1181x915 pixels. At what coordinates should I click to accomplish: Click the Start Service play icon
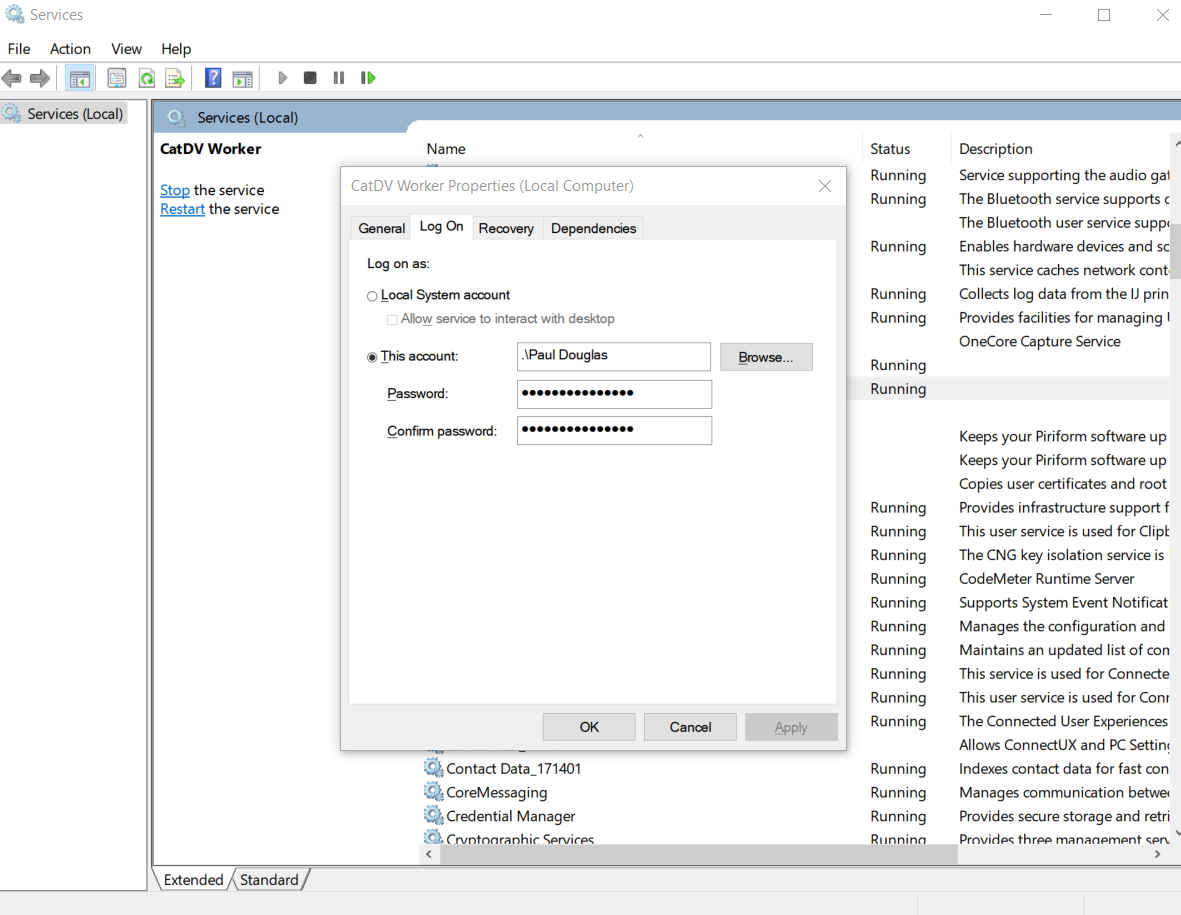(282, 78)
